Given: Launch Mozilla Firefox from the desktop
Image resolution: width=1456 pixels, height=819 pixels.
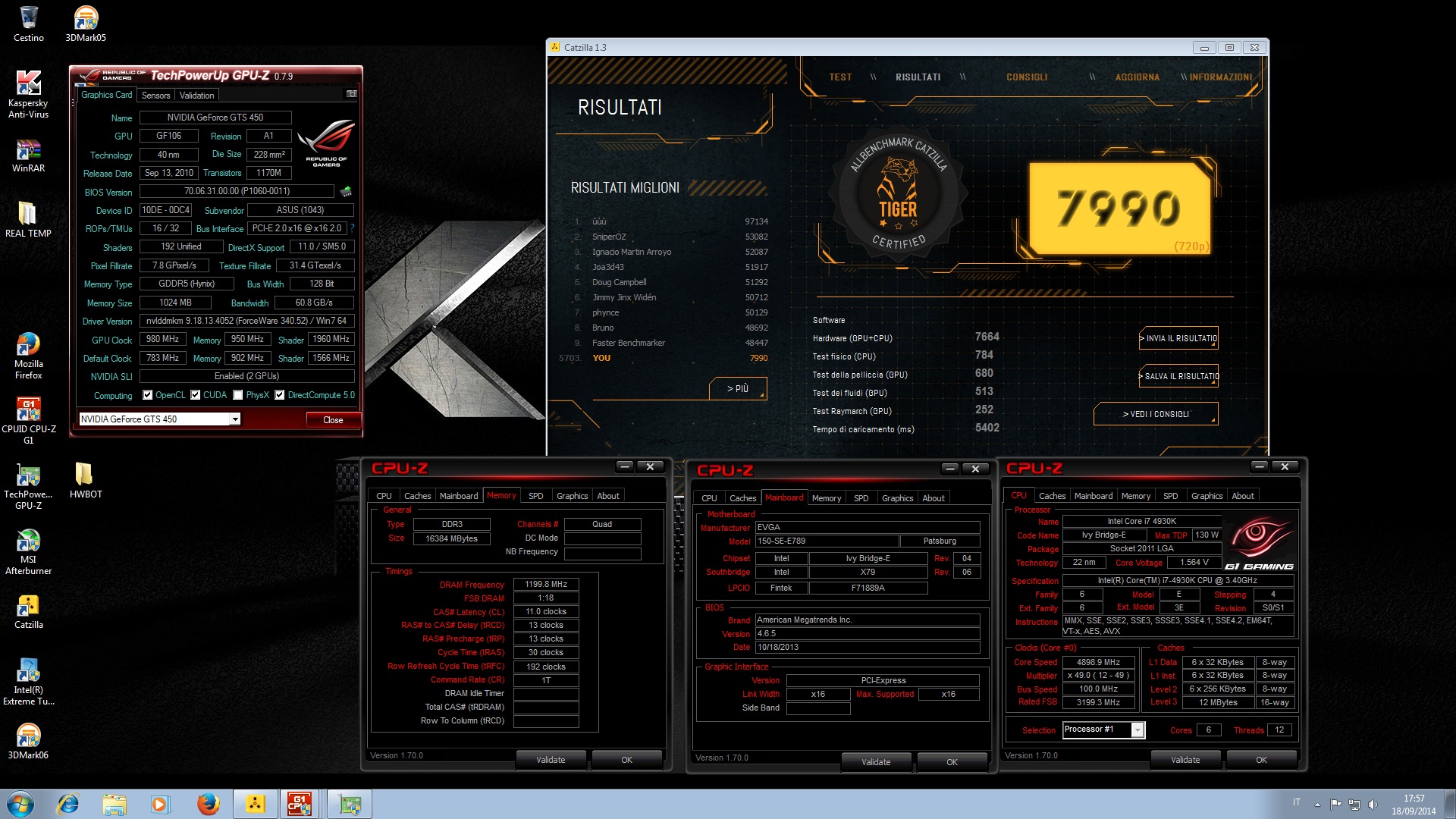Looking at the screenshot, I should pos(28,356).
